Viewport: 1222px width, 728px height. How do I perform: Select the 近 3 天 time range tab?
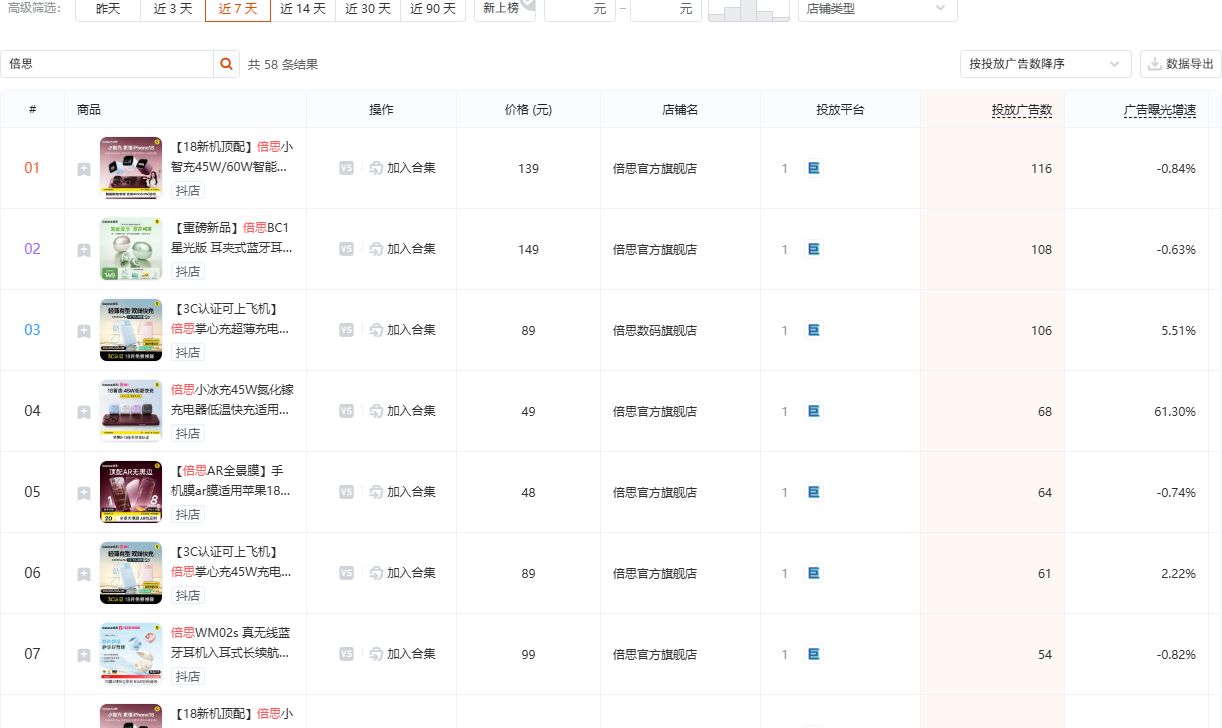(x=173, y=9)
